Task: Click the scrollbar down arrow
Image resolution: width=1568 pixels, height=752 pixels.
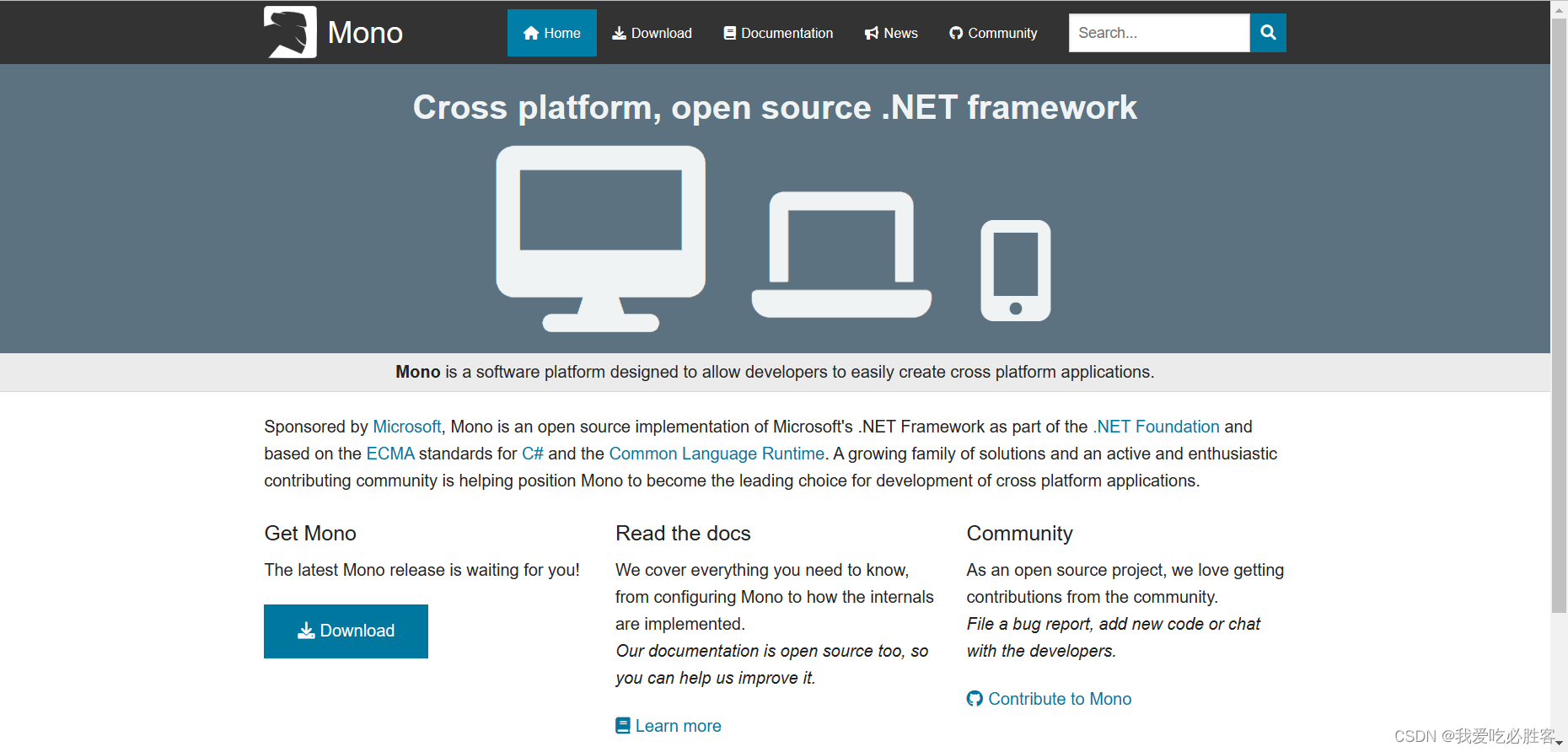Action: click(x=1560, y=744)
